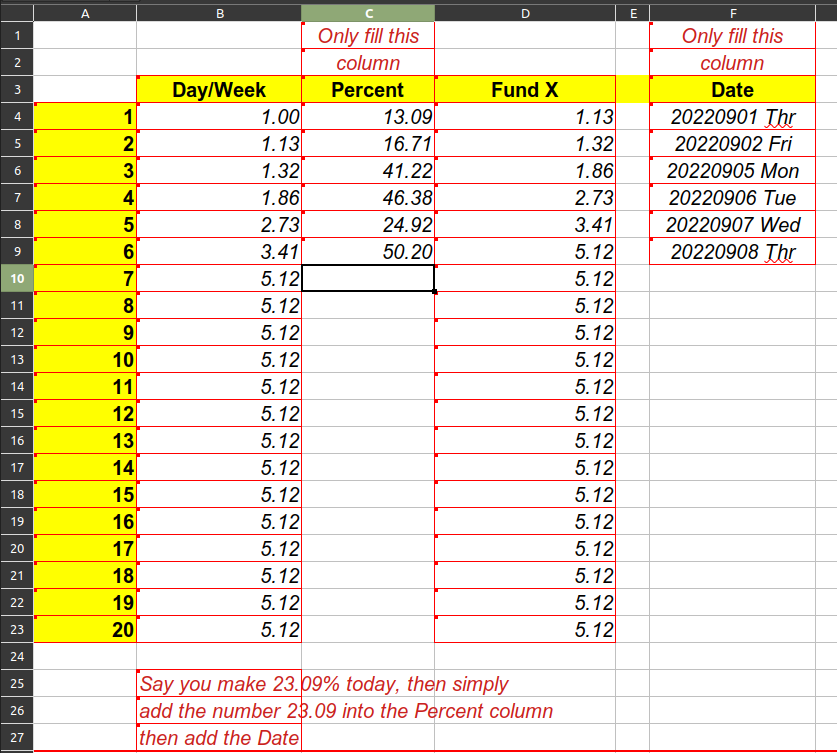This screenshot has height=753, width=837.
Task: Click Fund X value 3.41 in row 8
Action: 525,224
